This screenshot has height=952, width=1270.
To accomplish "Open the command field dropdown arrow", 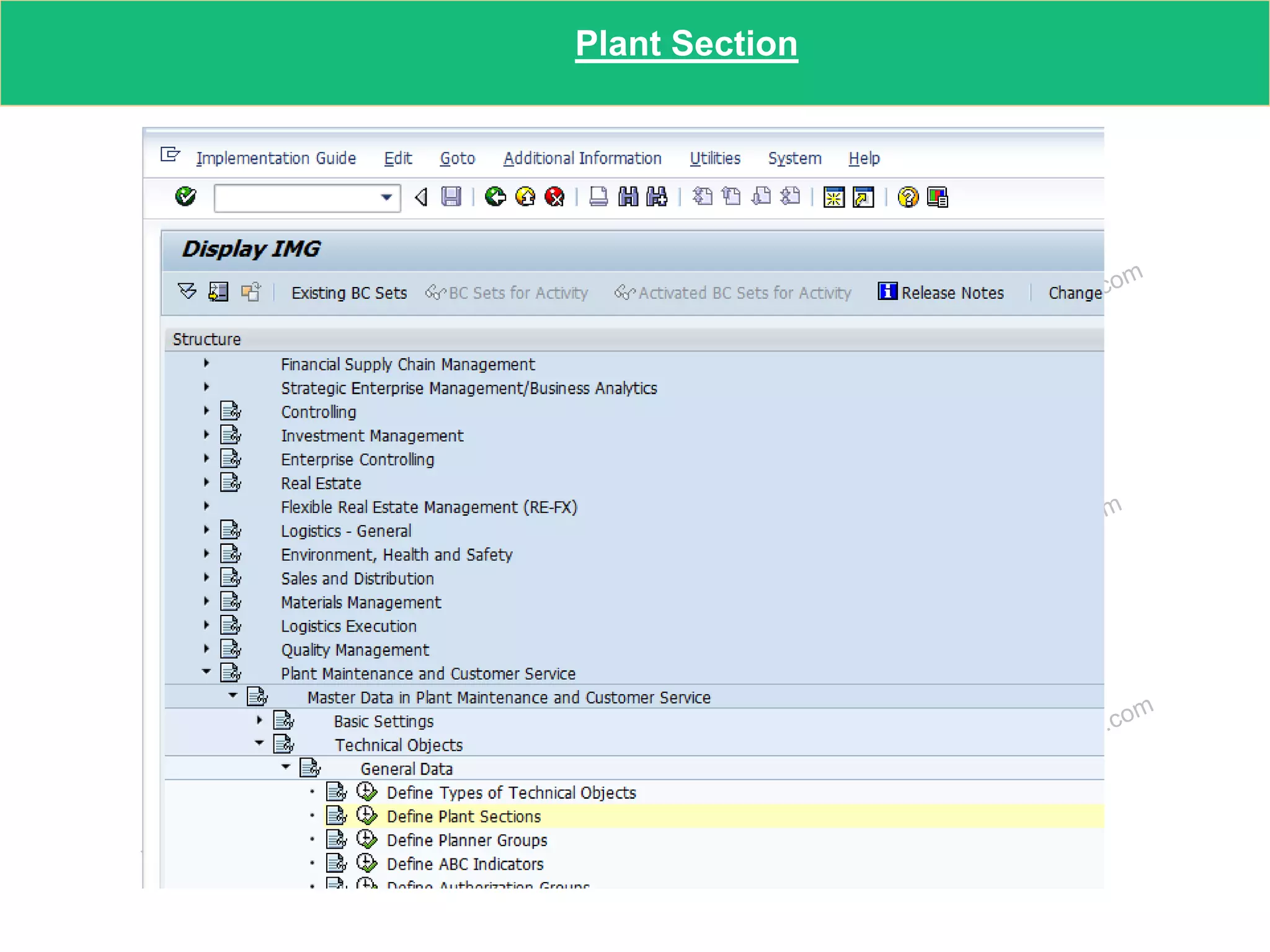I will pyautogui.click(x=386, y=198).
